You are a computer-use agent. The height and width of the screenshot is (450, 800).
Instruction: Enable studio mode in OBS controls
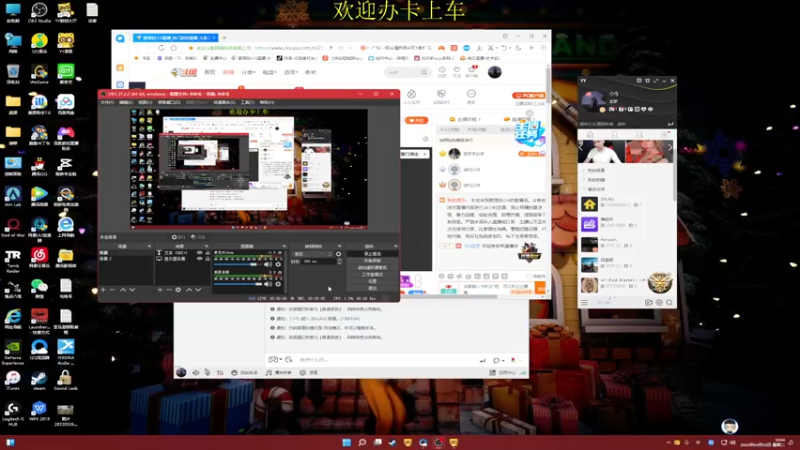372,274
